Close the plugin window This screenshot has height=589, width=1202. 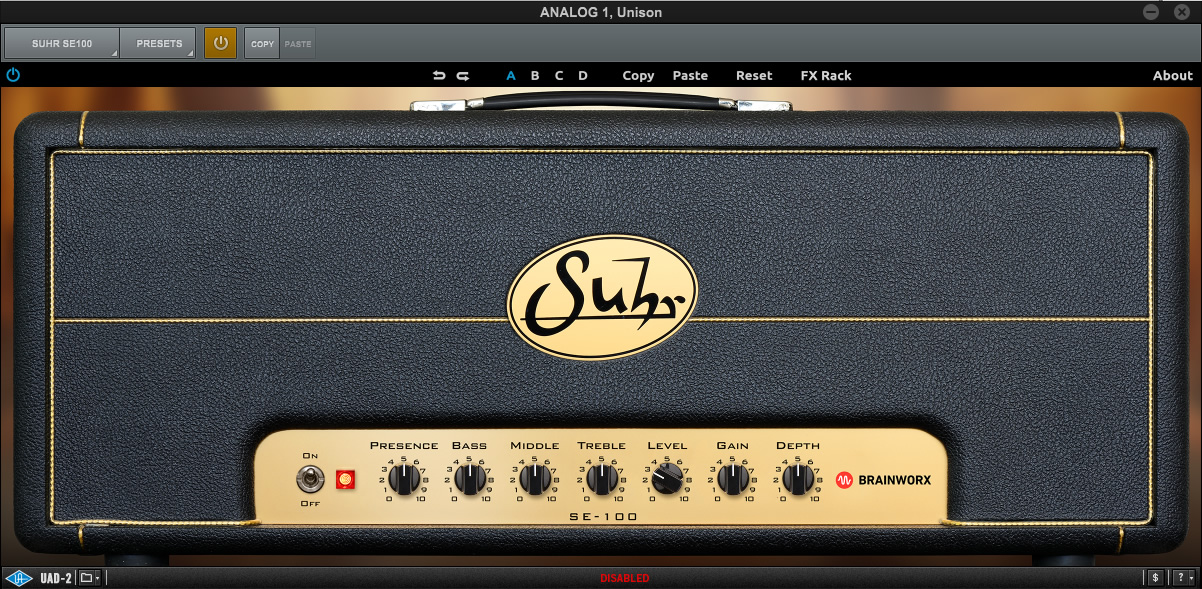(1183, 12)
